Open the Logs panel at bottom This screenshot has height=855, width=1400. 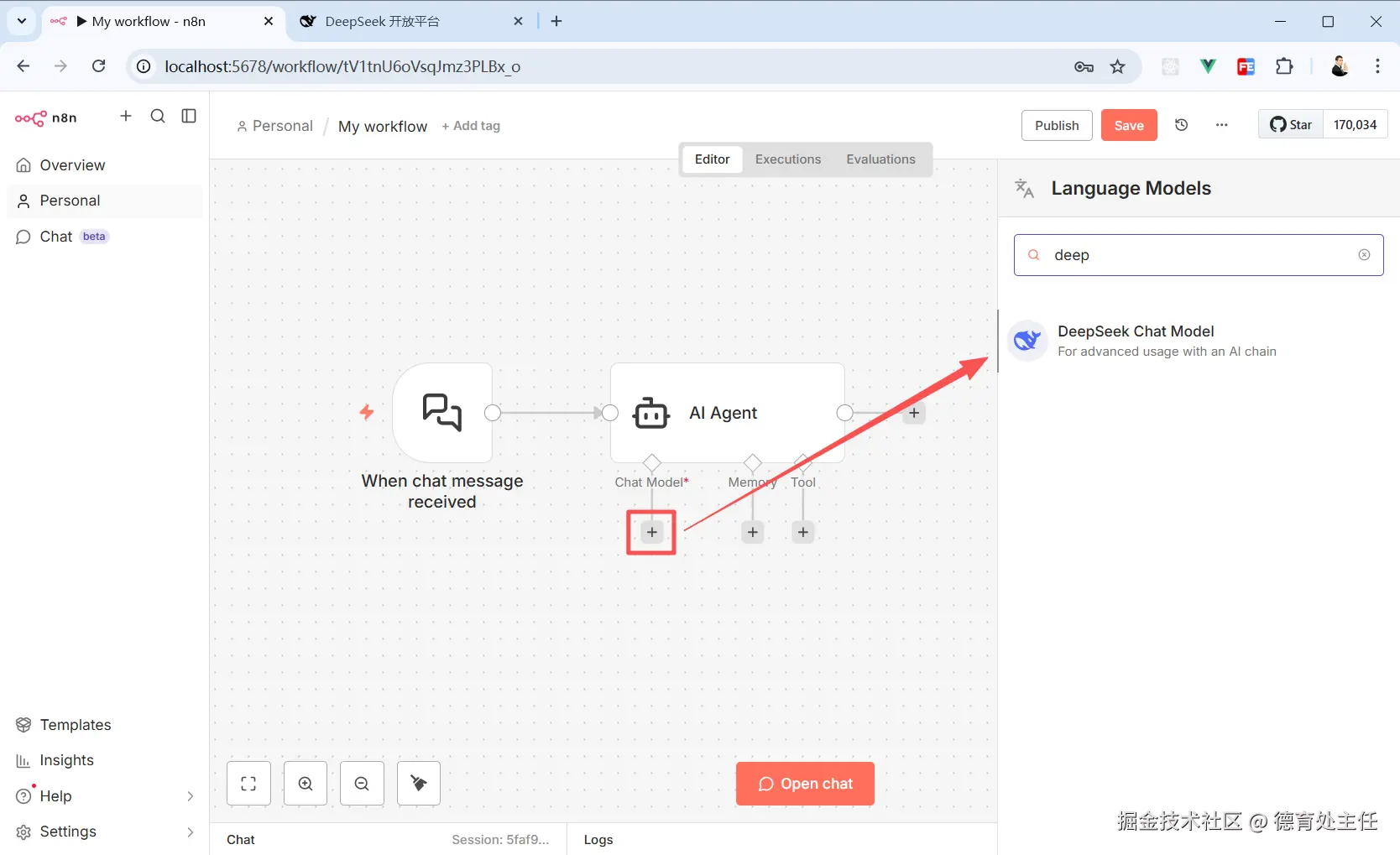(598, 840)
